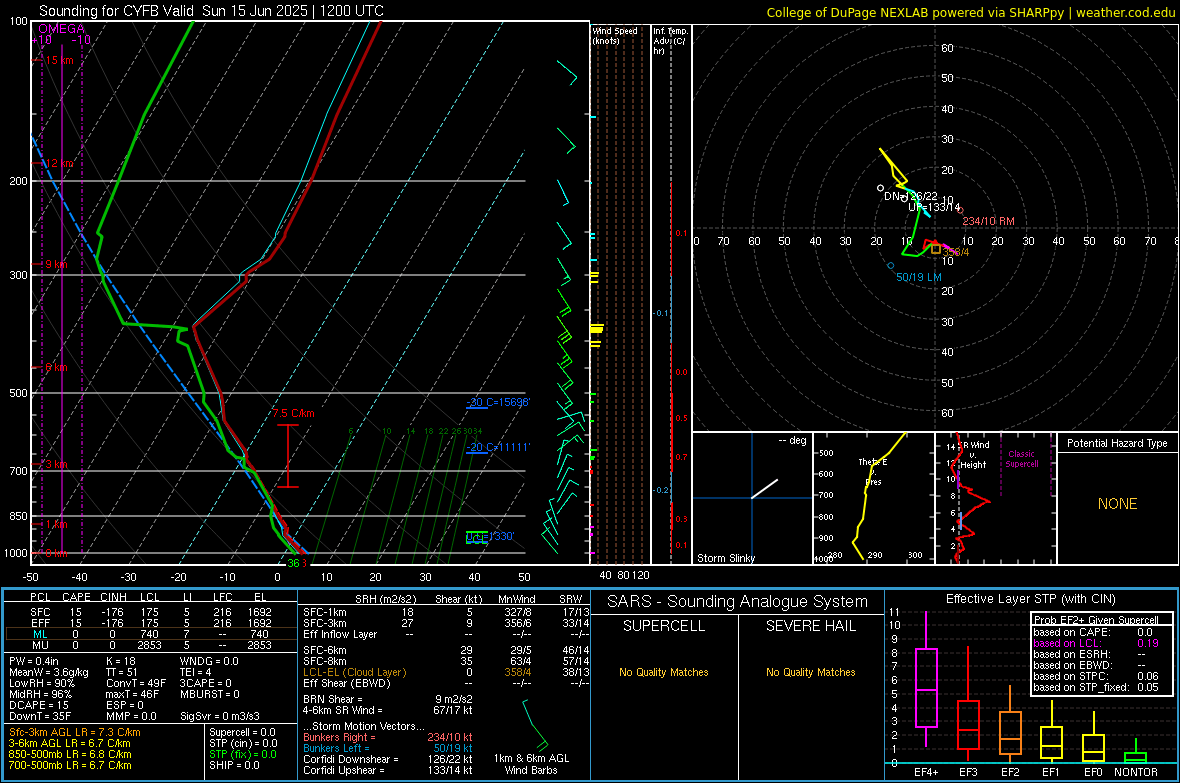Click the SR Wind v. Height inset label
1180x783 pixels.
point(973,455)
